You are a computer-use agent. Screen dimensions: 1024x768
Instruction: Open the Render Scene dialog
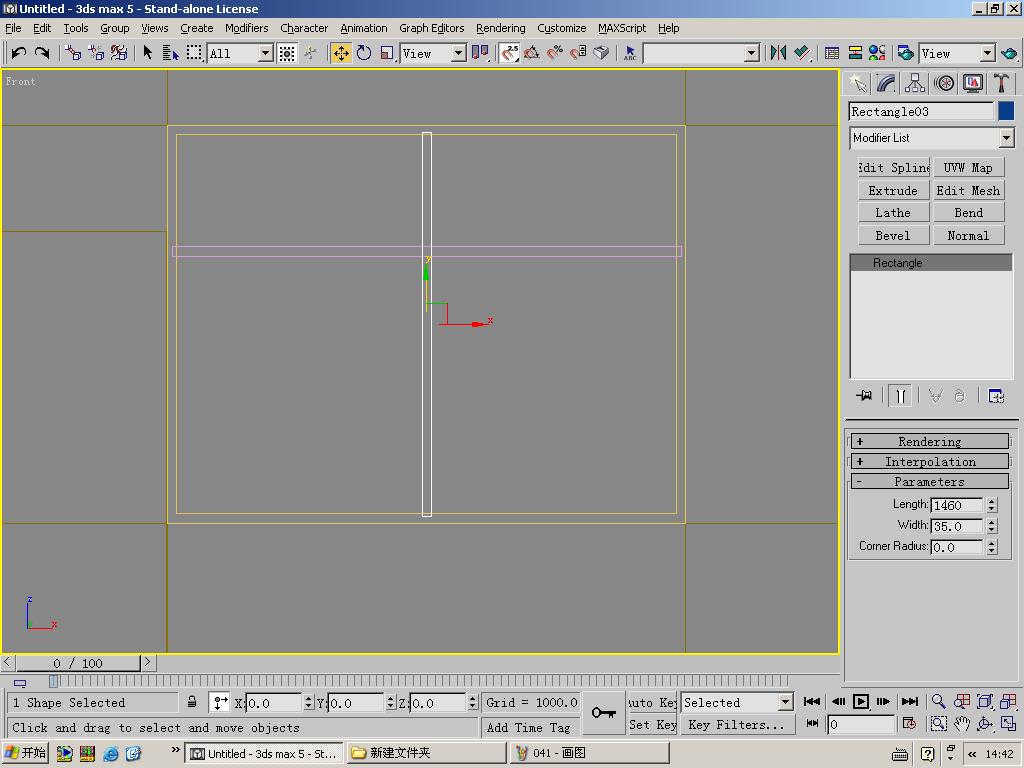(x=905, y=53)
